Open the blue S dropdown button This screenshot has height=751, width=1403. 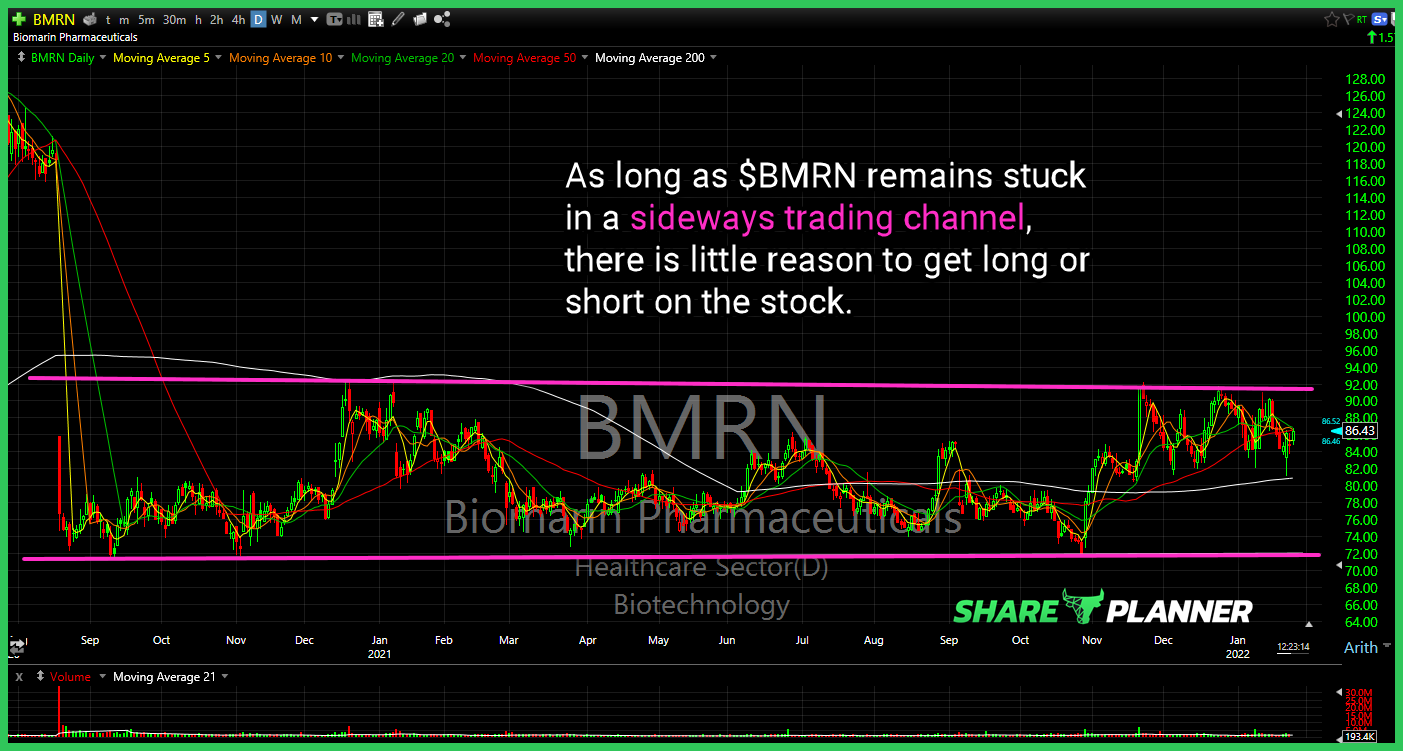(1381, 19)
